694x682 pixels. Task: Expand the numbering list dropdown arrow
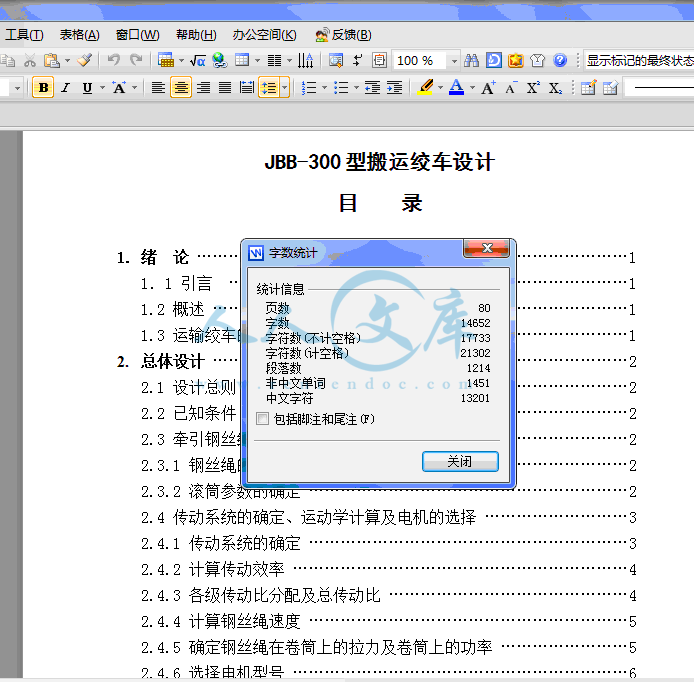click(324, 88)
